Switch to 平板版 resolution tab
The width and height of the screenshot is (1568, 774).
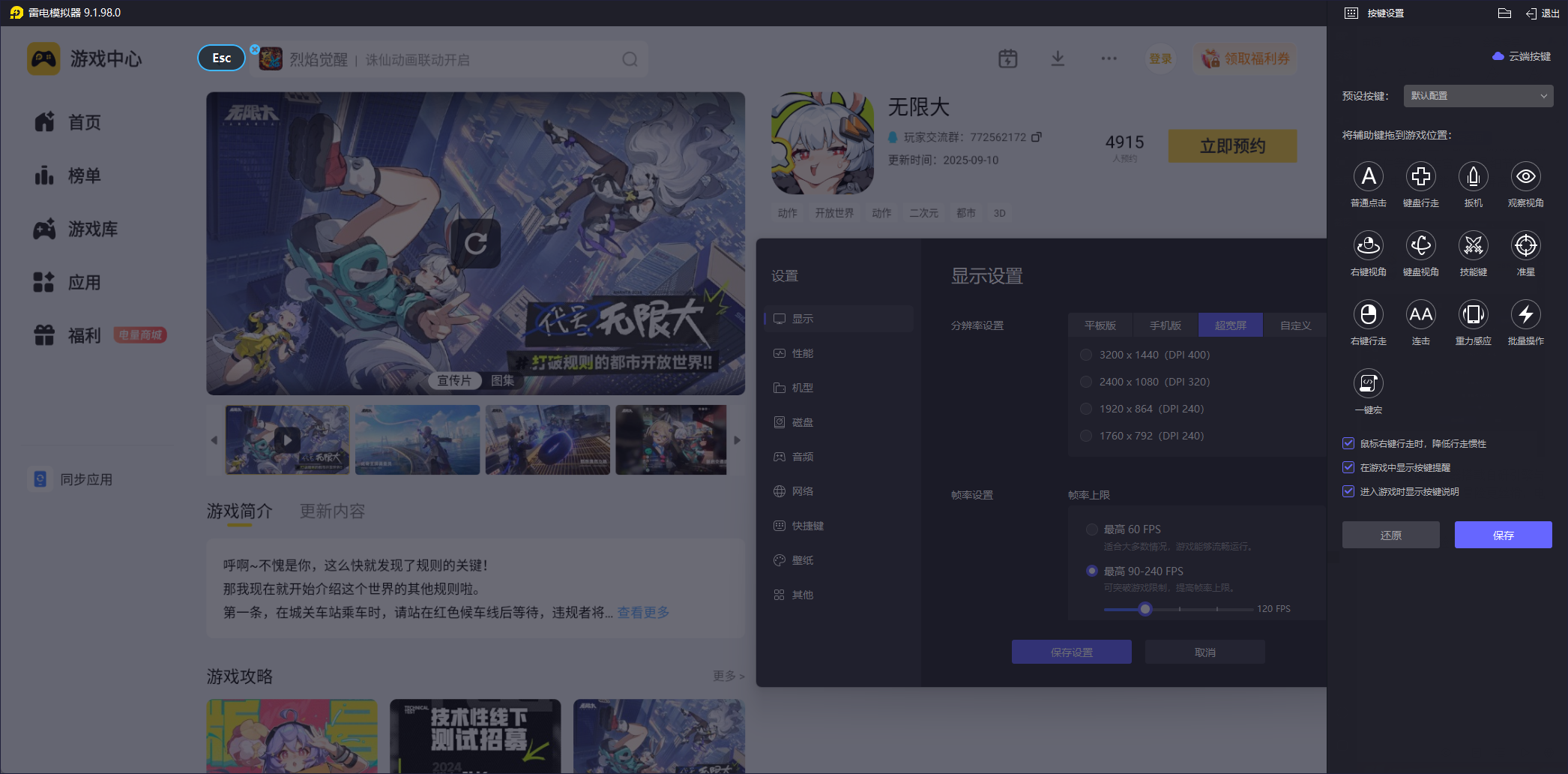[x=1100, y=325]
